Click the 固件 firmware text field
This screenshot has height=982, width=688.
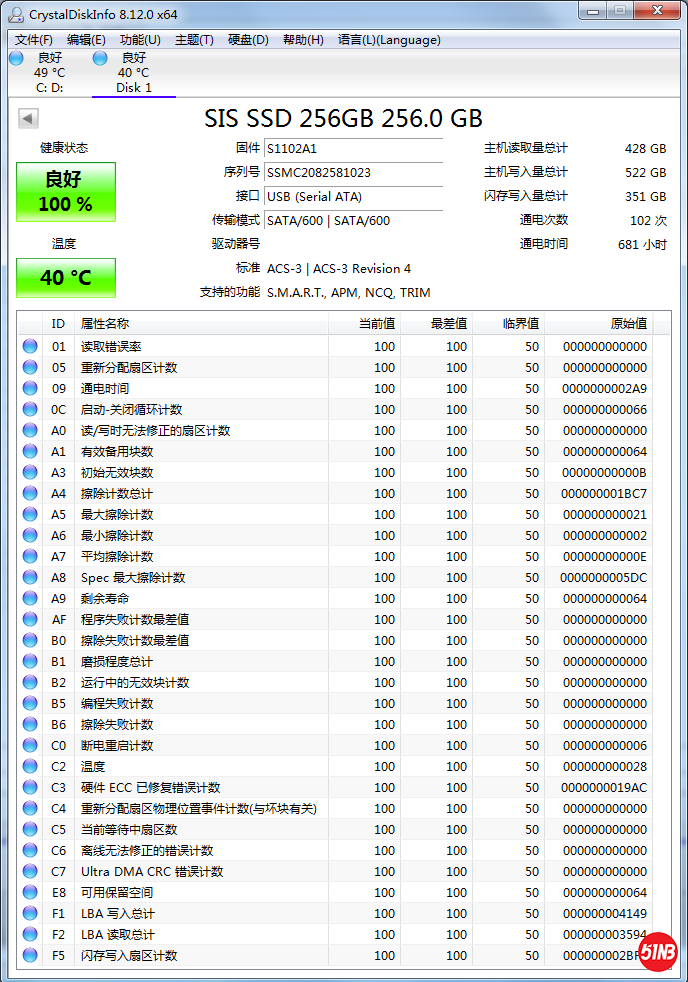click(353, 149)
